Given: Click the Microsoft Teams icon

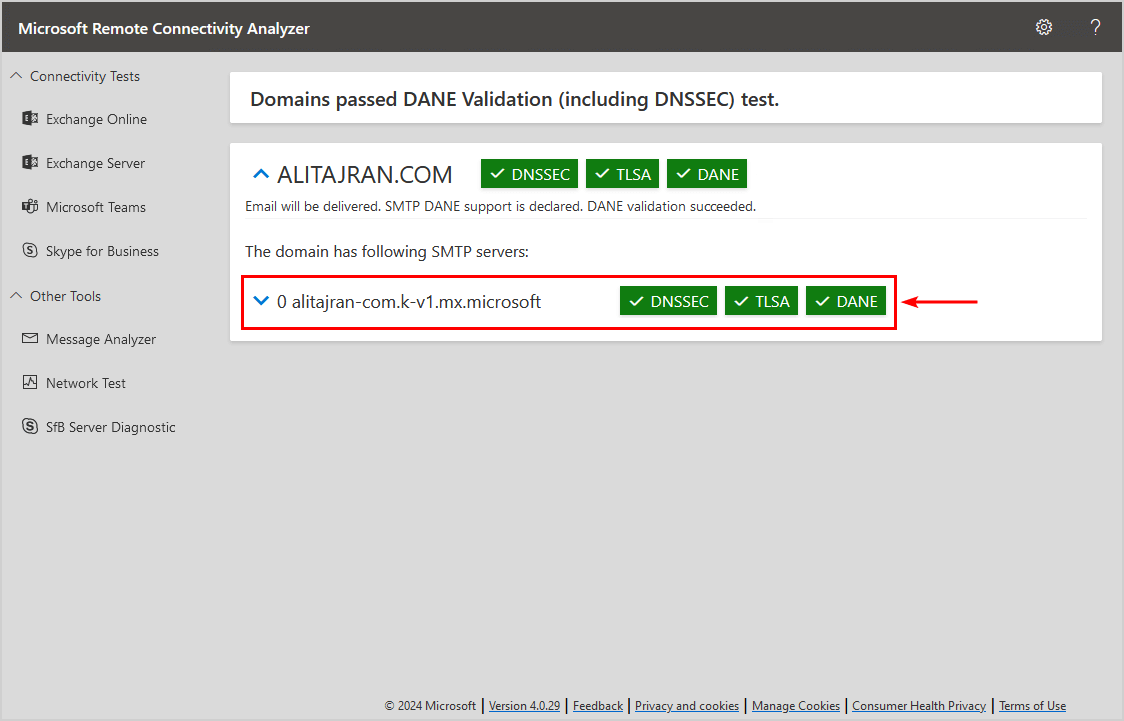Looking at the screenshot, I should coord(30,206).
